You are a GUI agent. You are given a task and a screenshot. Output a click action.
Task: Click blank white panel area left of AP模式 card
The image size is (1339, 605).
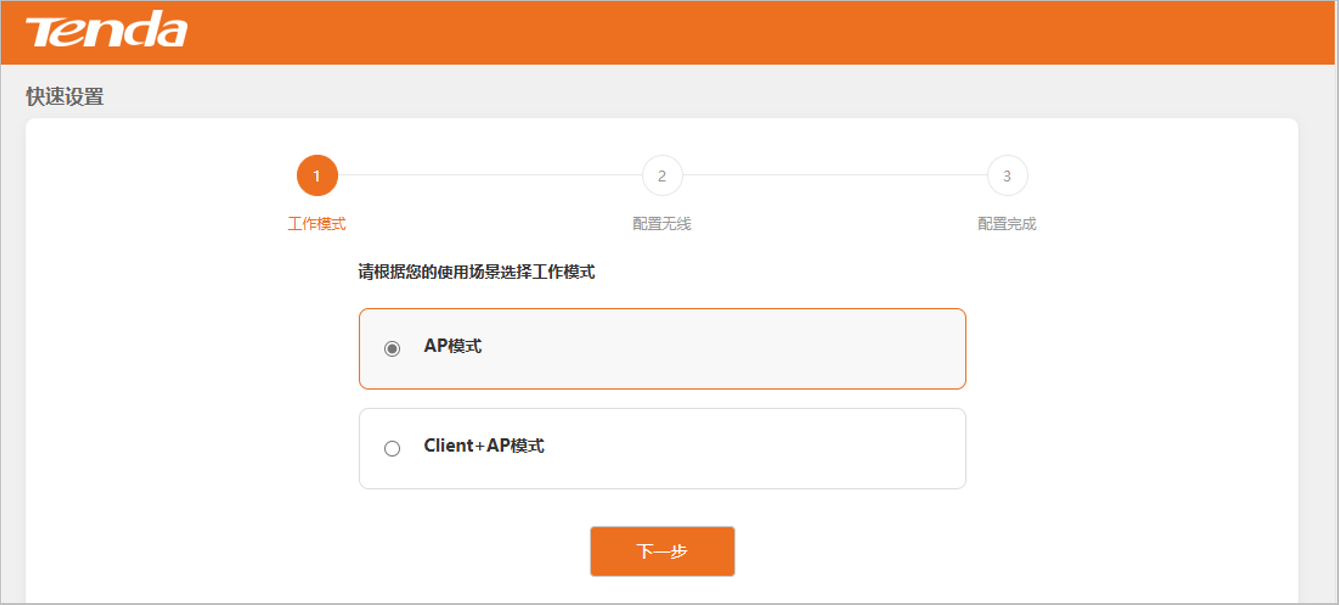click(x=190, y=348)
